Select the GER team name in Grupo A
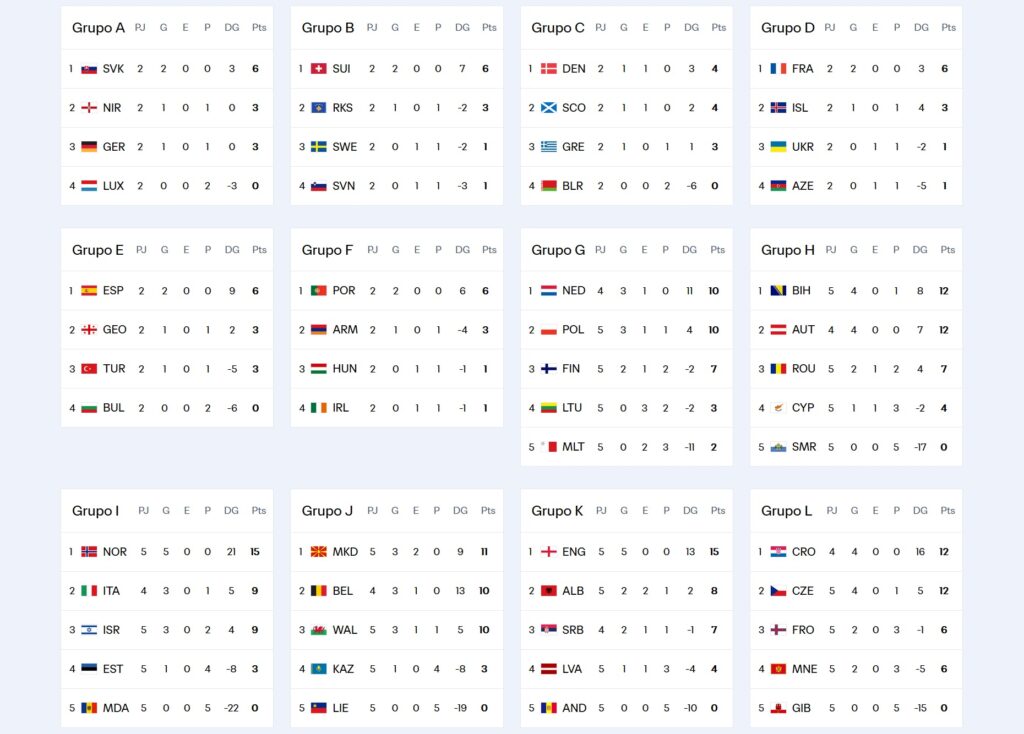1024x734 pixels. pos(114,147)
